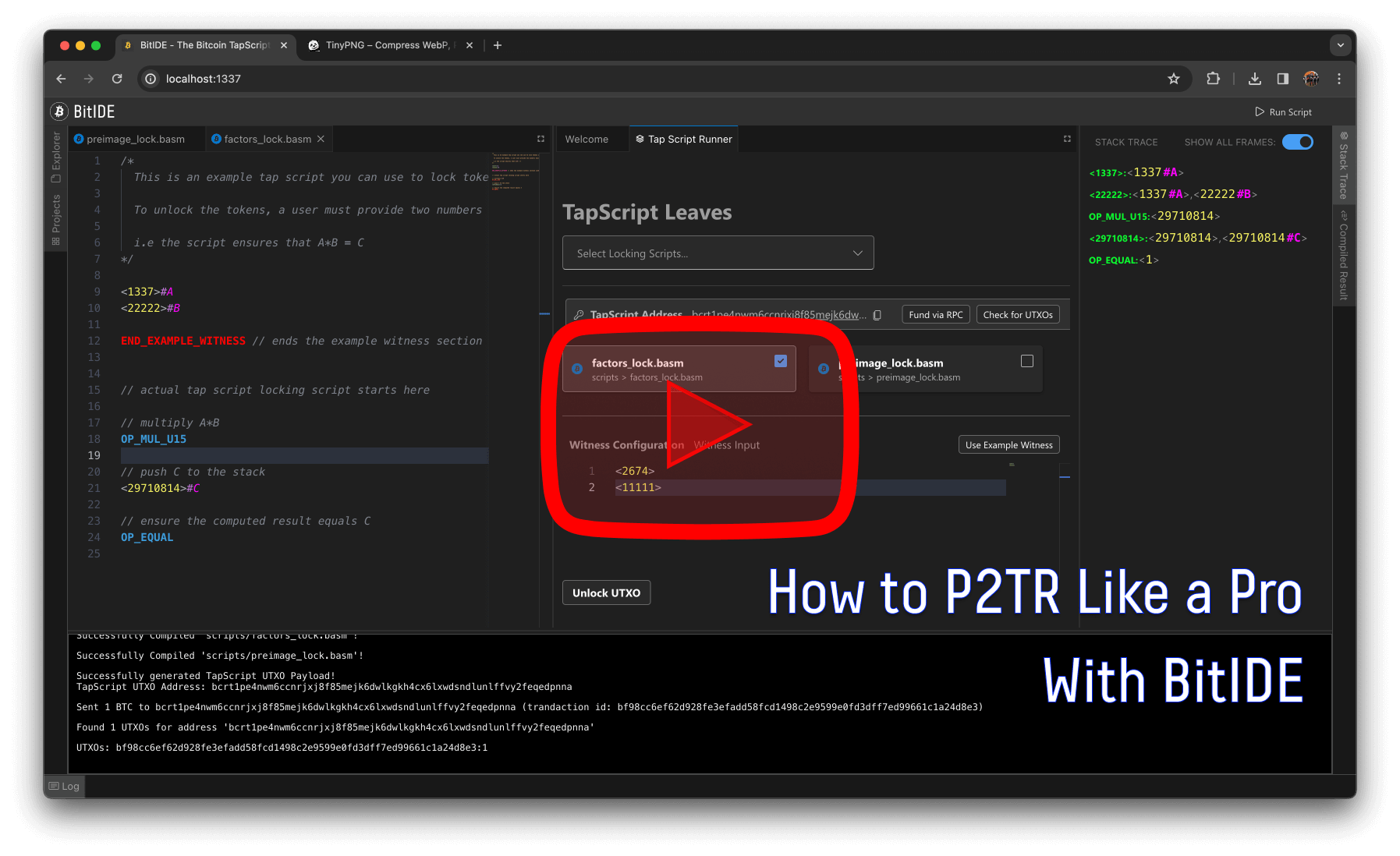Open the Select Locking Scripts dropdown
The height and width of the screenshot is (856, 1400).
click(718, 253)
